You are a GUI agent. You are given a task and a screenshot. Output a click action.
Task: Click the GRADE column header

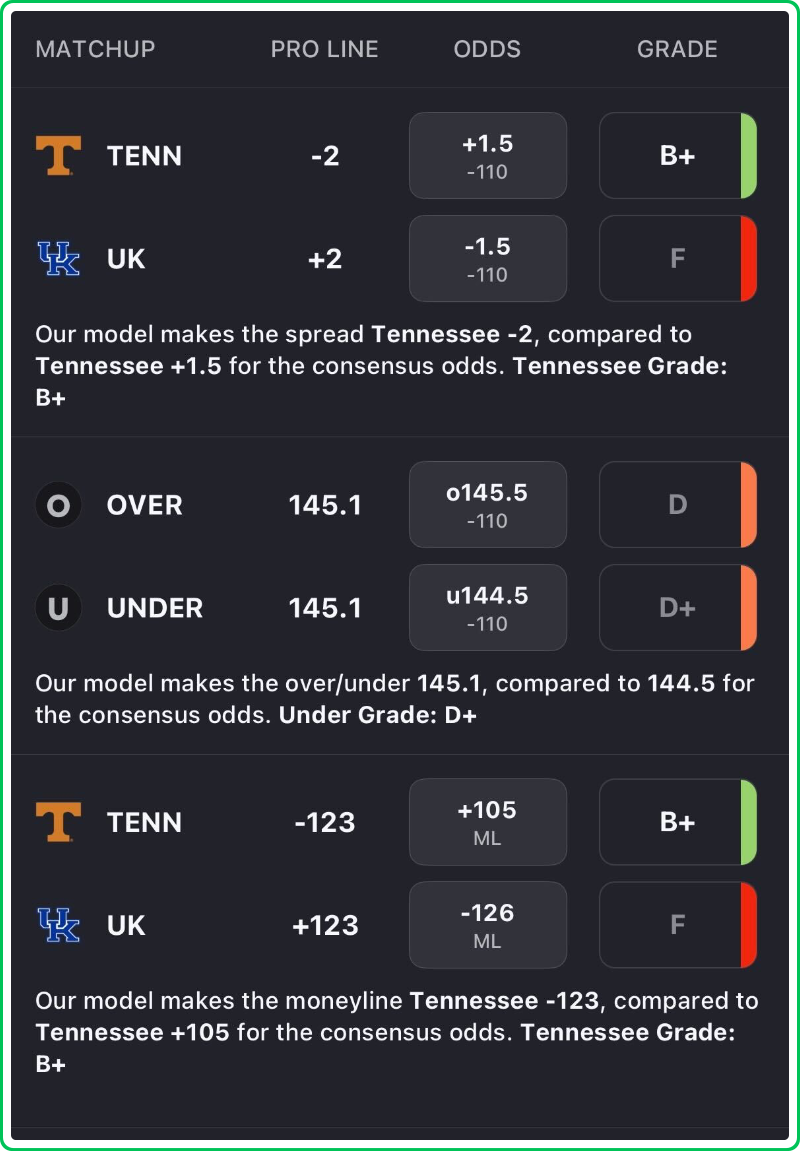[677, 49]
